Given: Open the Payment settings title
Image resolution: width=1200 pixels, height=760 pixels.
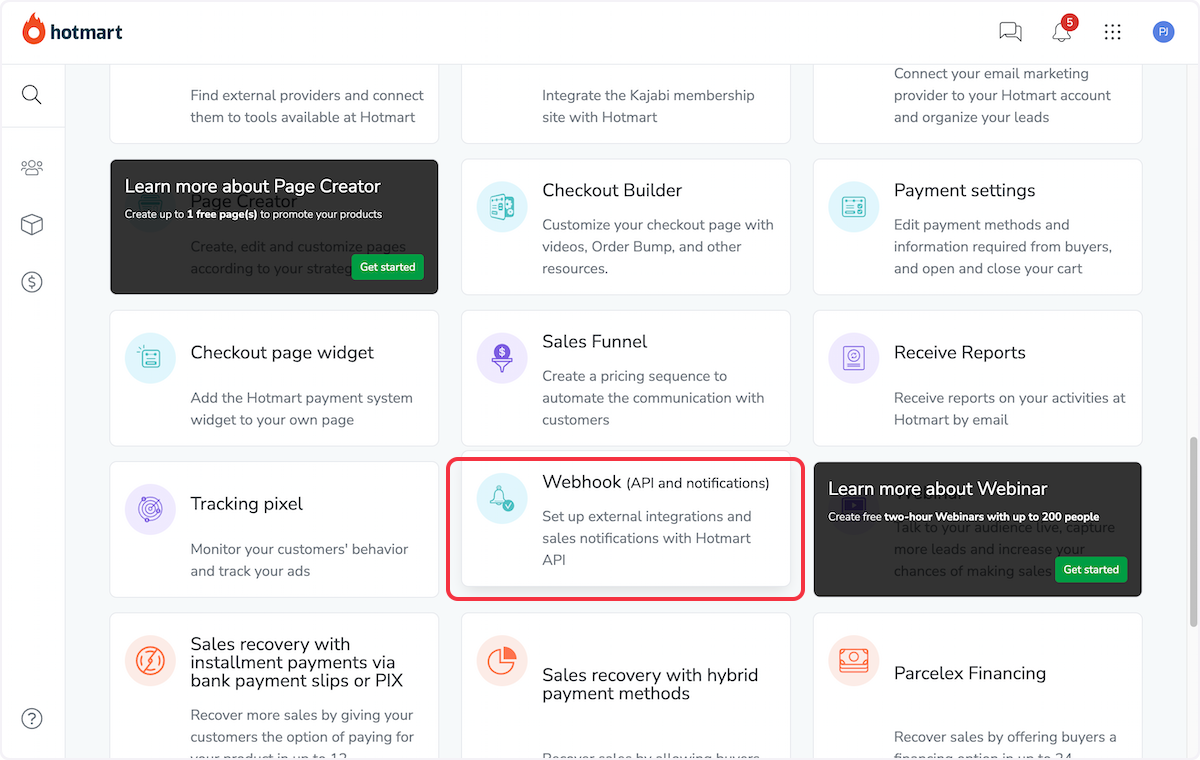Looking at the screenshot, I should click(x=964, y=190).
